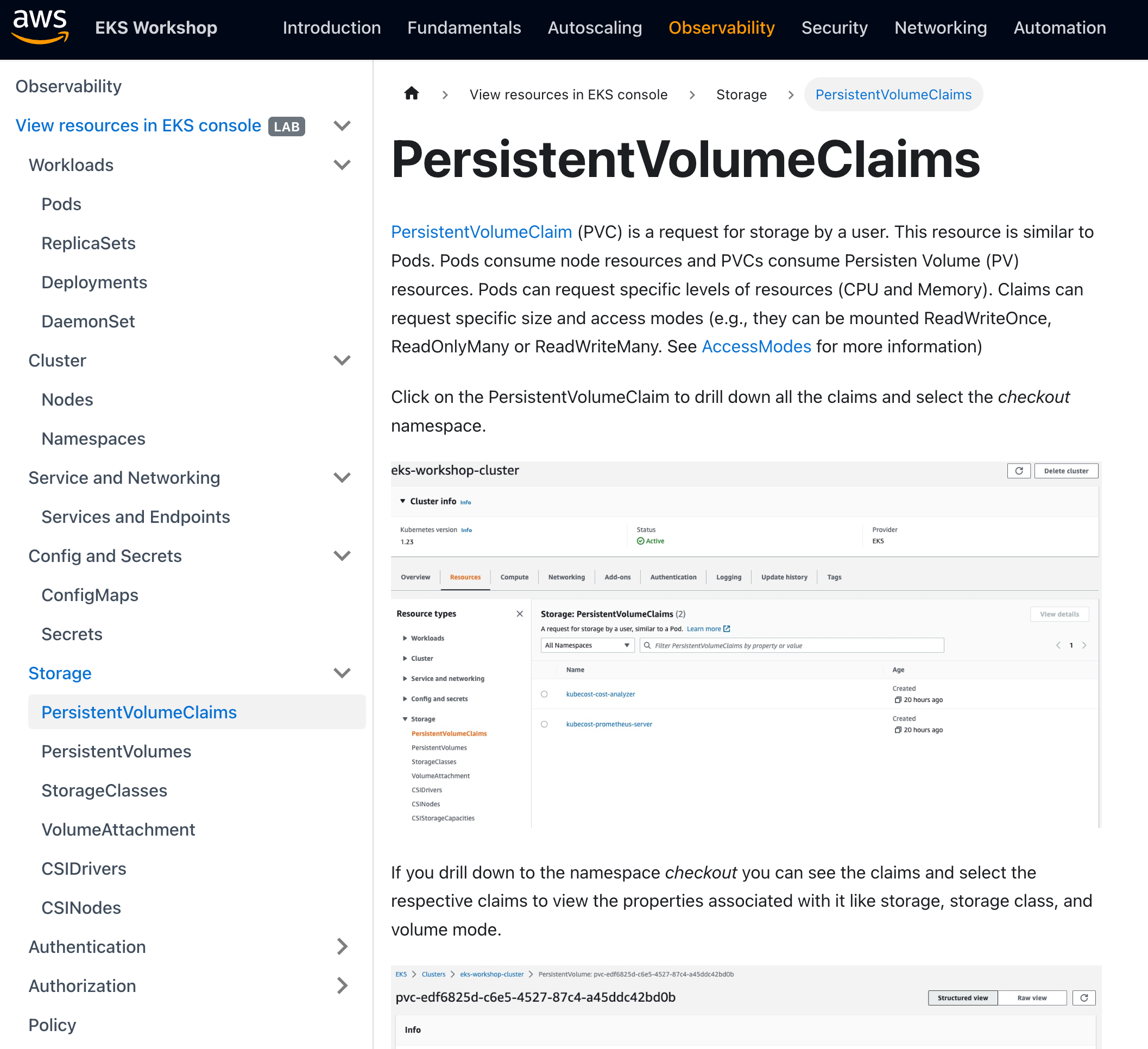Click the Filter PersistentVolumeClaims input field
This screenshot has height=1049, width=1148.
(x=797, y=645)
